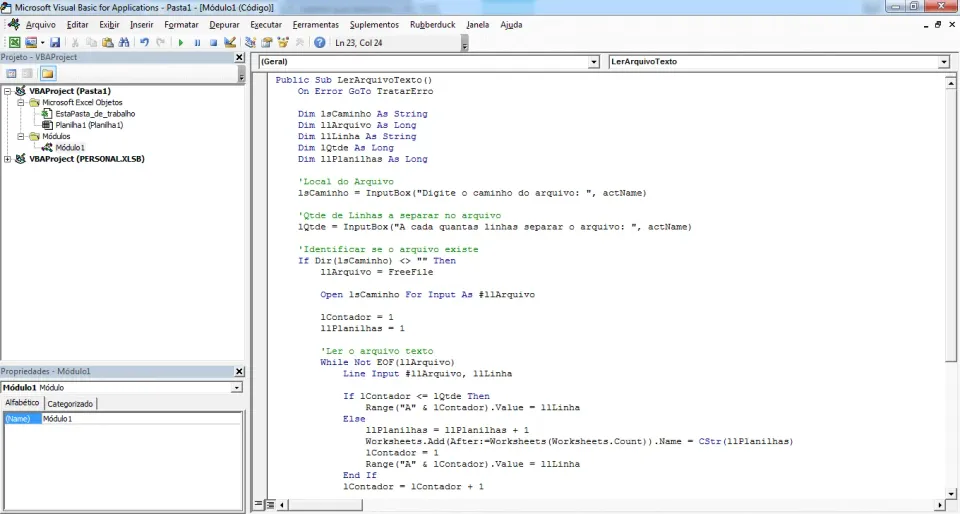Open the Depurar menu

click(x=224, y=24)
